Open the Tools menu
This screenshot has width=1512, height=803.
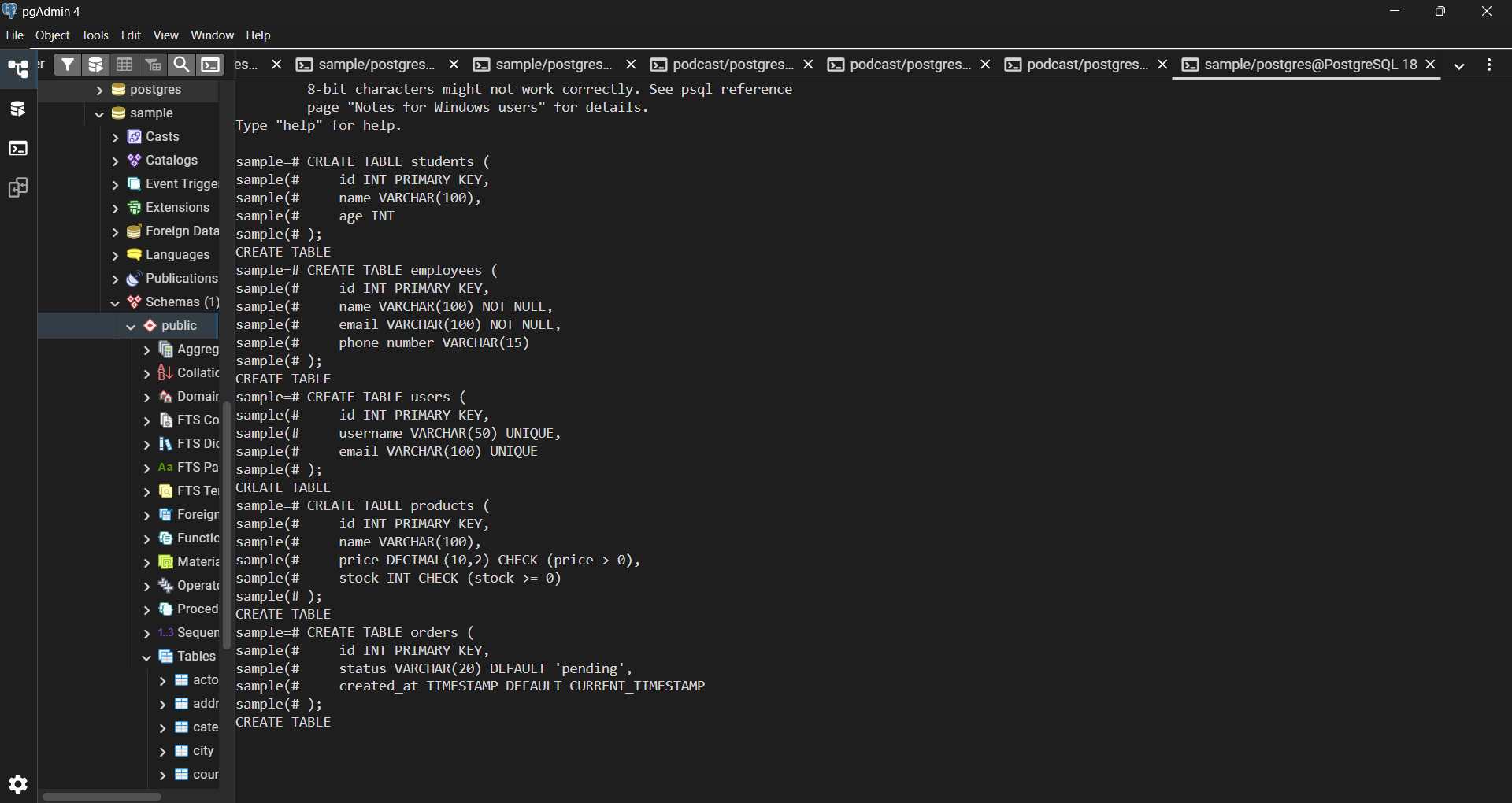(94, 35)
